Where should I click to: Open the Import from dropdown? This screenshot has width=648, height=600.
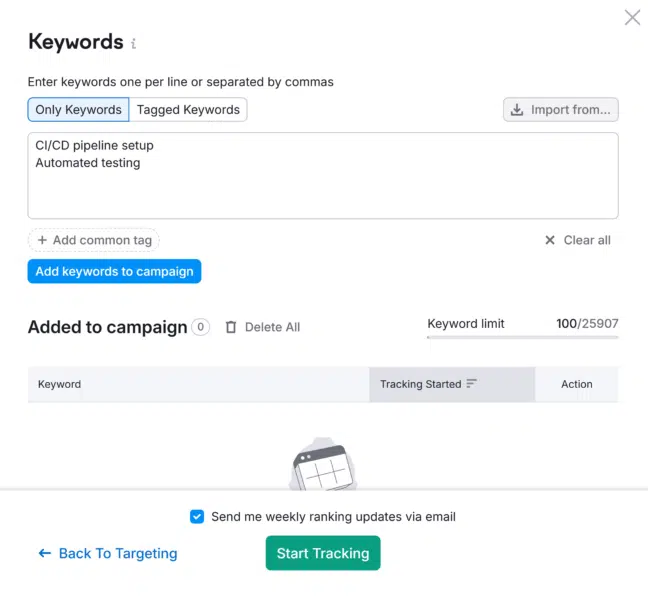(x=561, y=110)
